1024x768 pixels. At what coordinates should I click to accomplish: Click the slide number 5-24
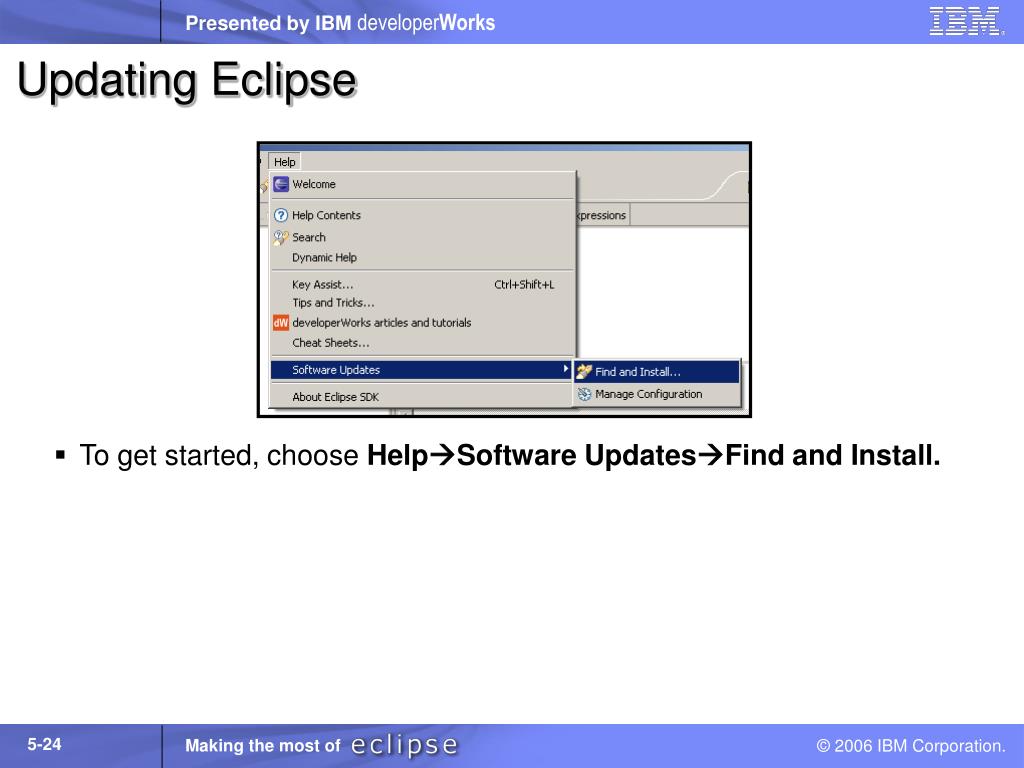pos(44,744)
